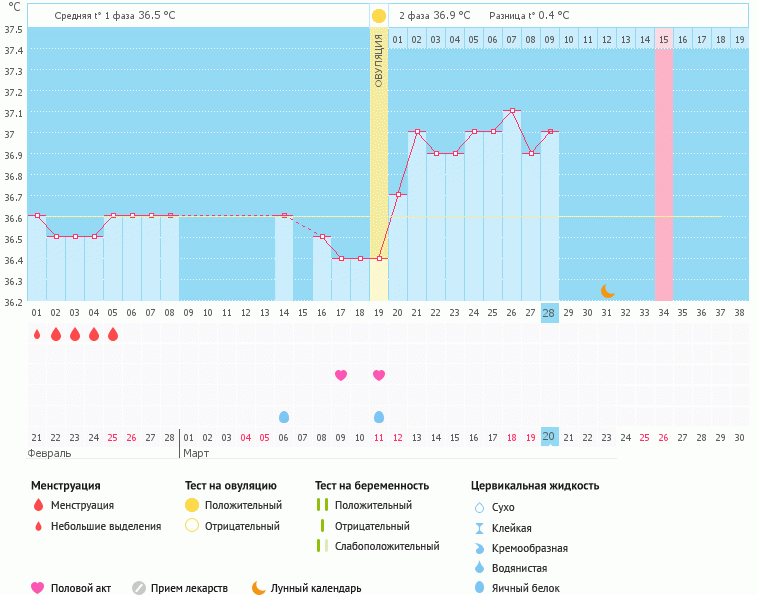Select the highlighted cycle day 28 cell

click(x=549, y=312)
